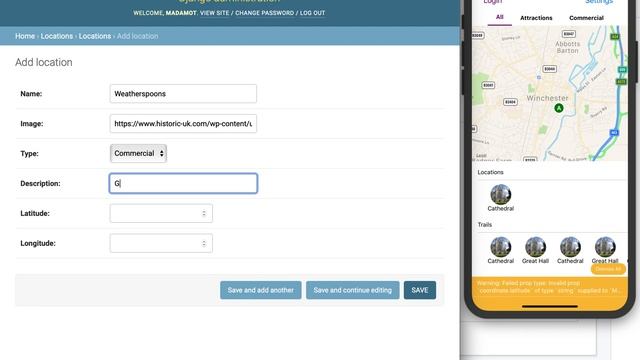Open the CHANGE PASSWORD link
This screenshot has width=640, height=360.
tap(264, 13)
